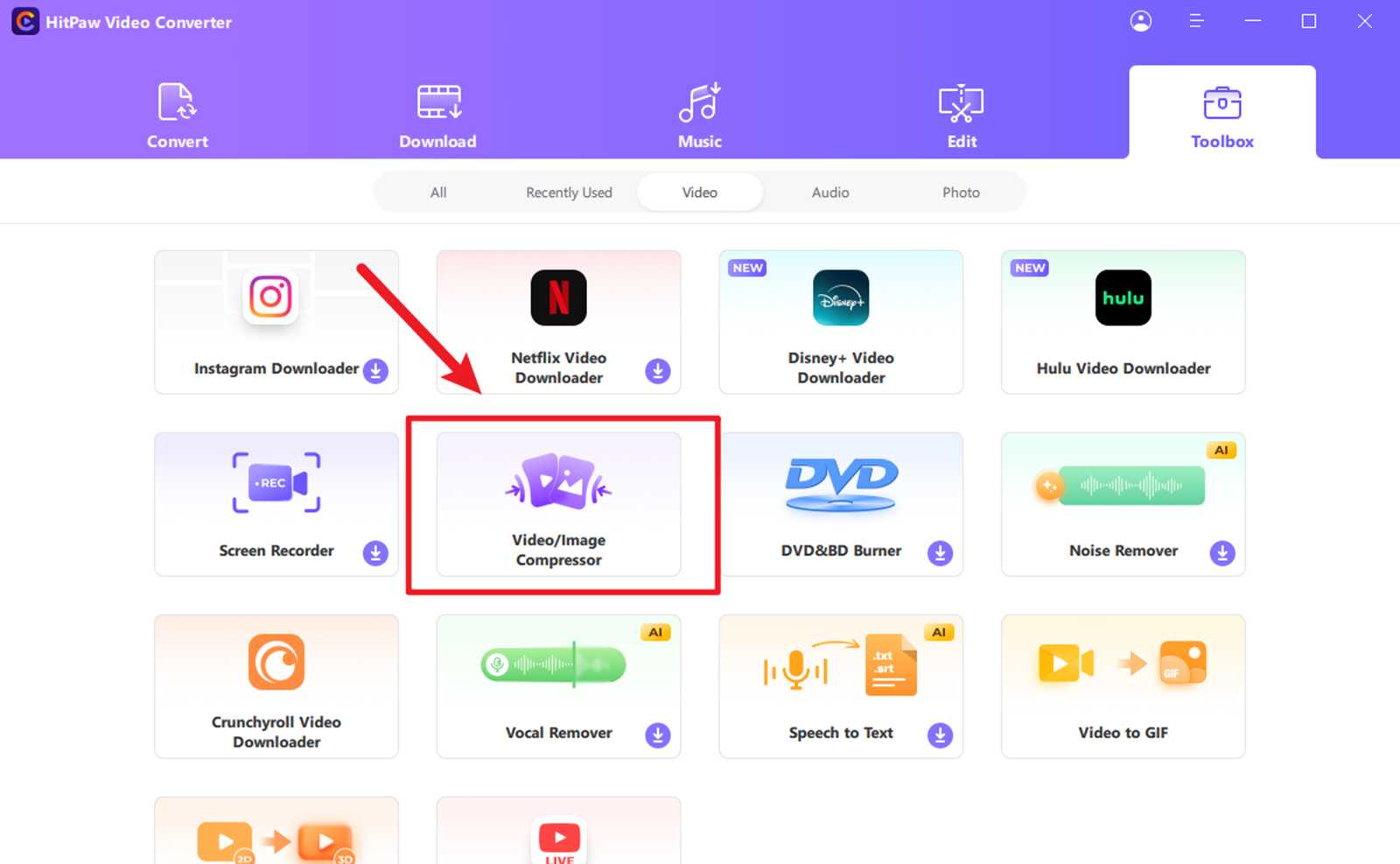The image size is (1400, 864).
Task: Launch the Disney+ Video Downloader
Action: click(840, 322)
